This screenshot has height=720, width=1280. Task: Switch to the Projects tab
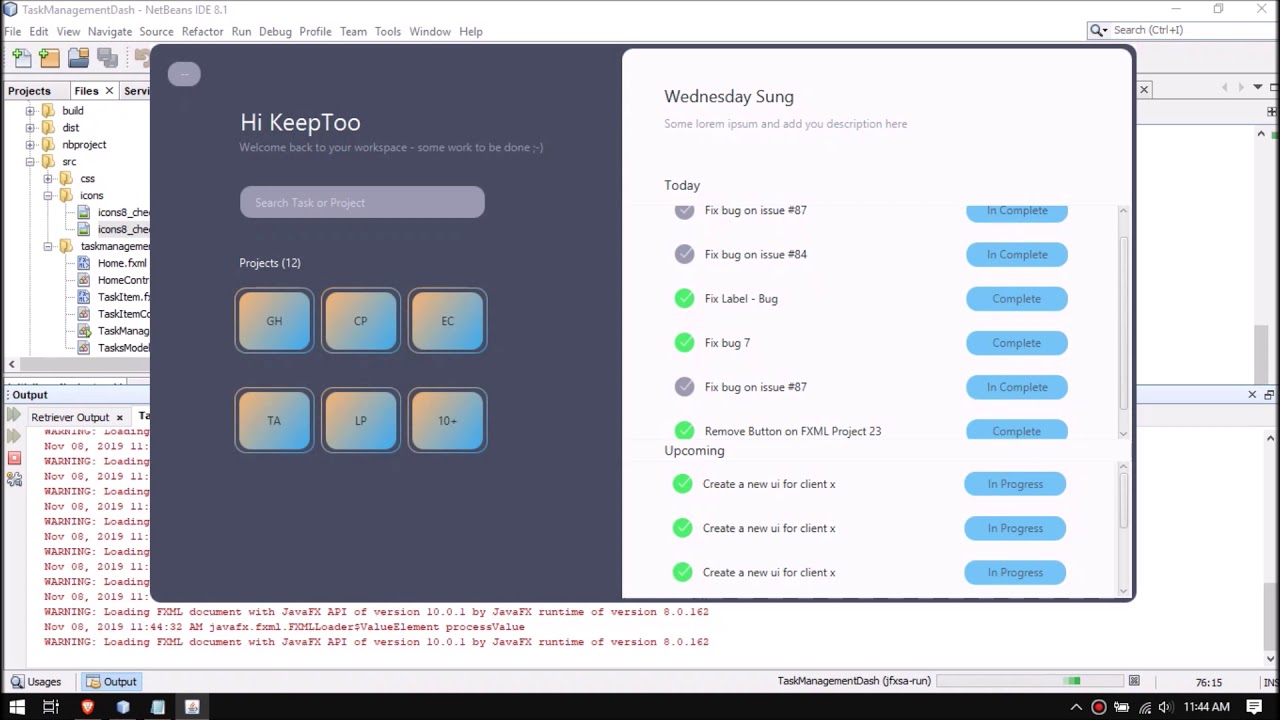[x=29, y=91]
